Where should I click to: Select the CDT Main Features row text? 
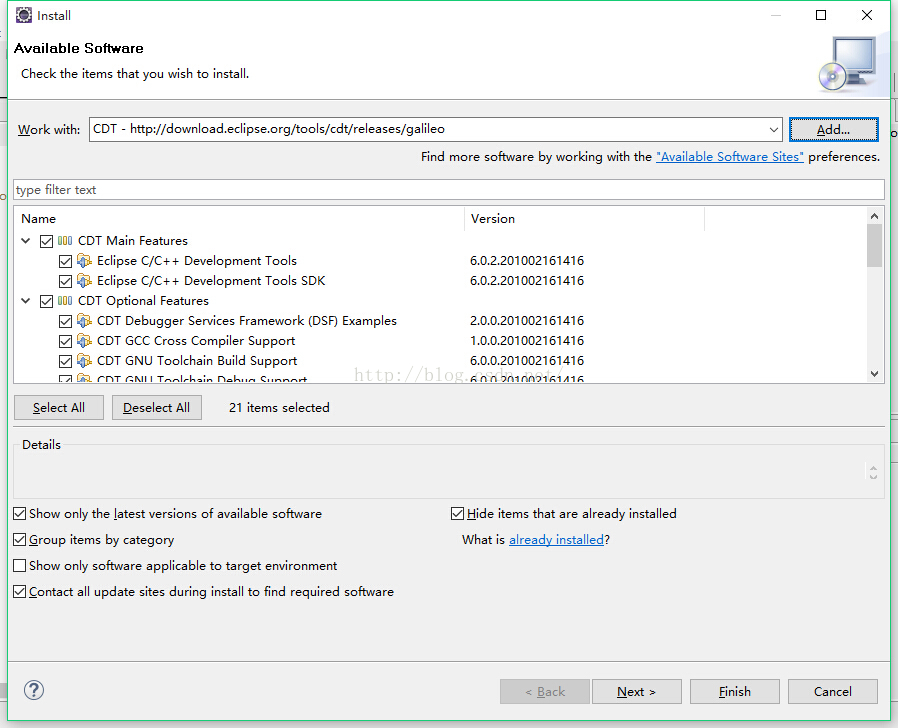[x=133, y=241]
